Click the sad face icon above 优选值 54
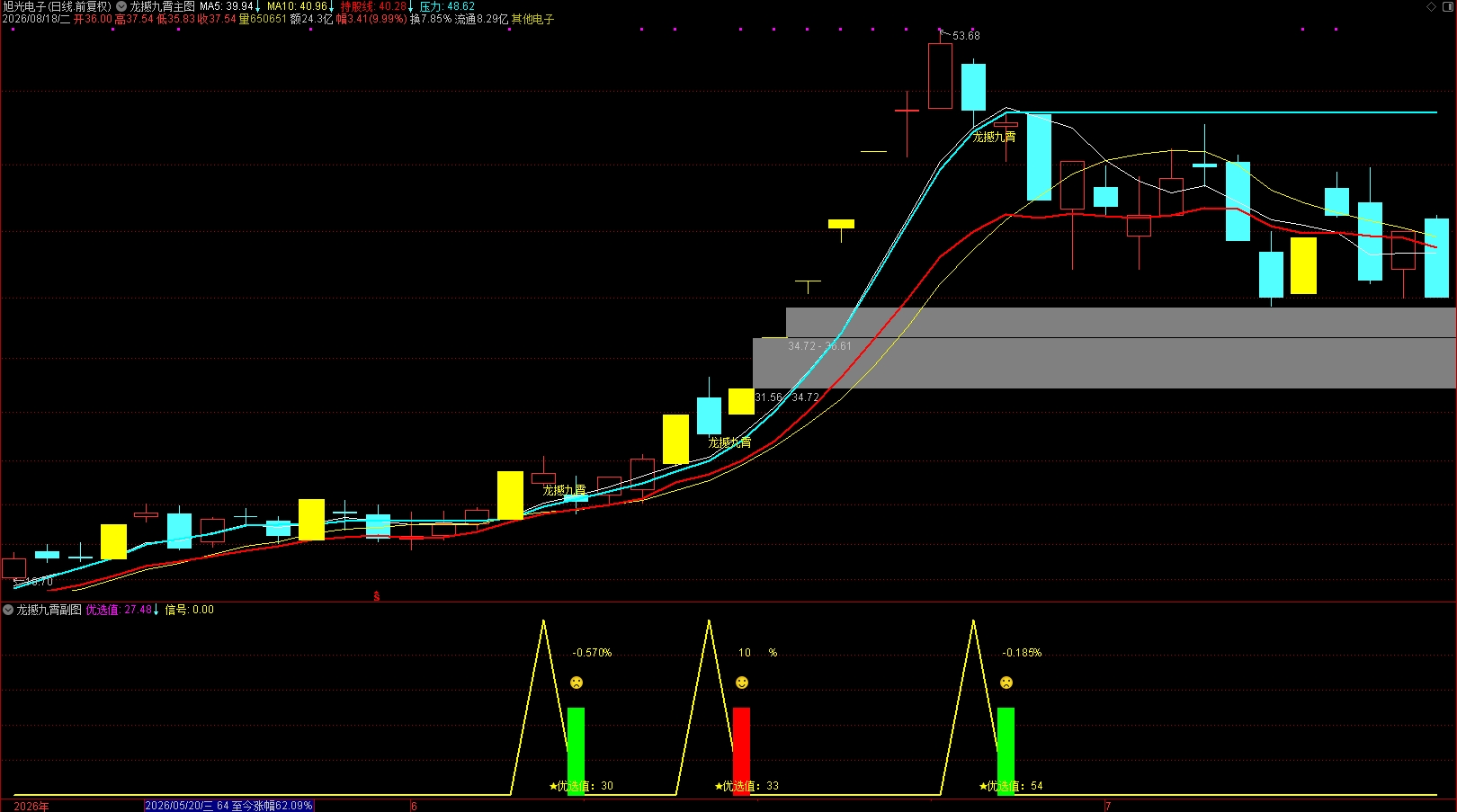 [x=1006, y=683]
